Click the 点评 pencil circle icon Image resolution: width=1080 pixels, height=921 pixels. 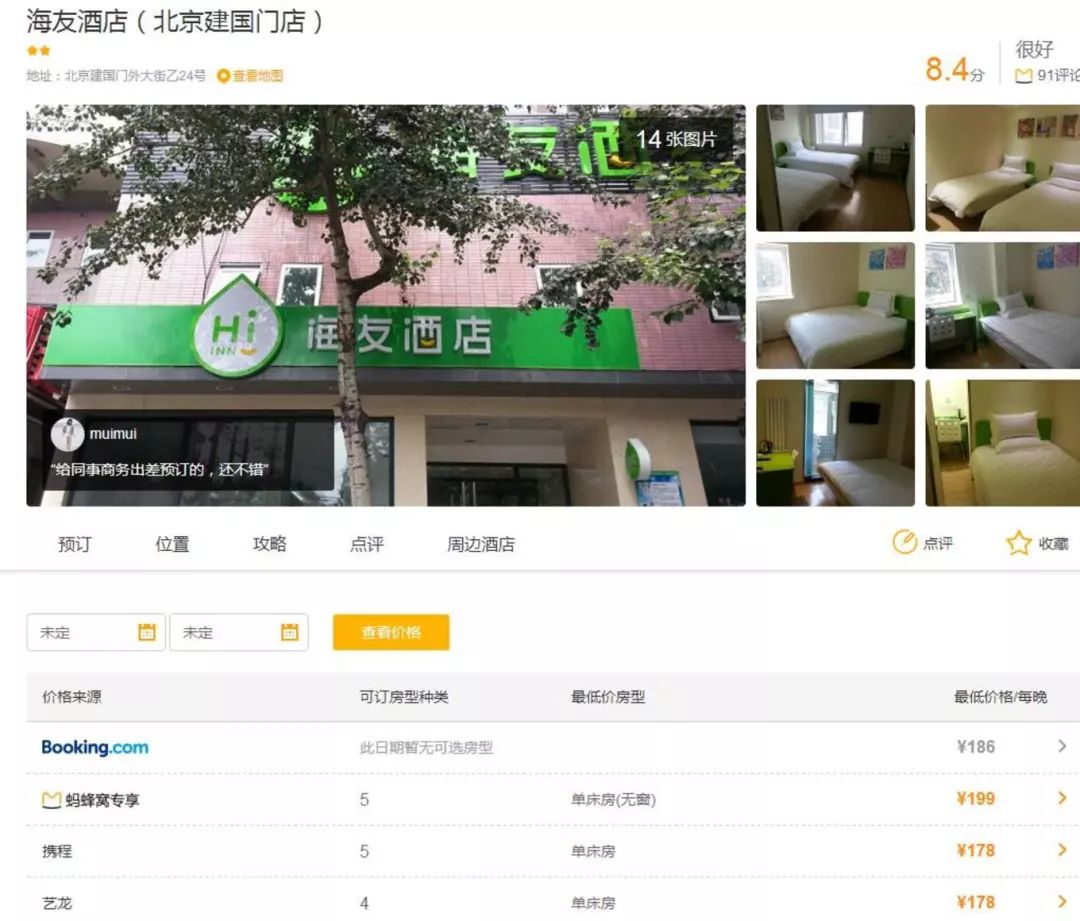[x=904, y=543]
